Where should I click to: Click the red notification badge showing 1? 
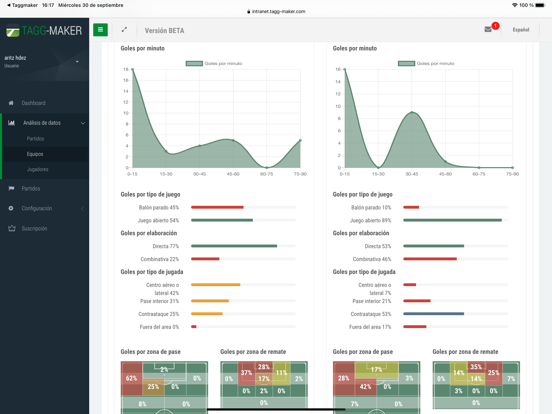(495, 26)
